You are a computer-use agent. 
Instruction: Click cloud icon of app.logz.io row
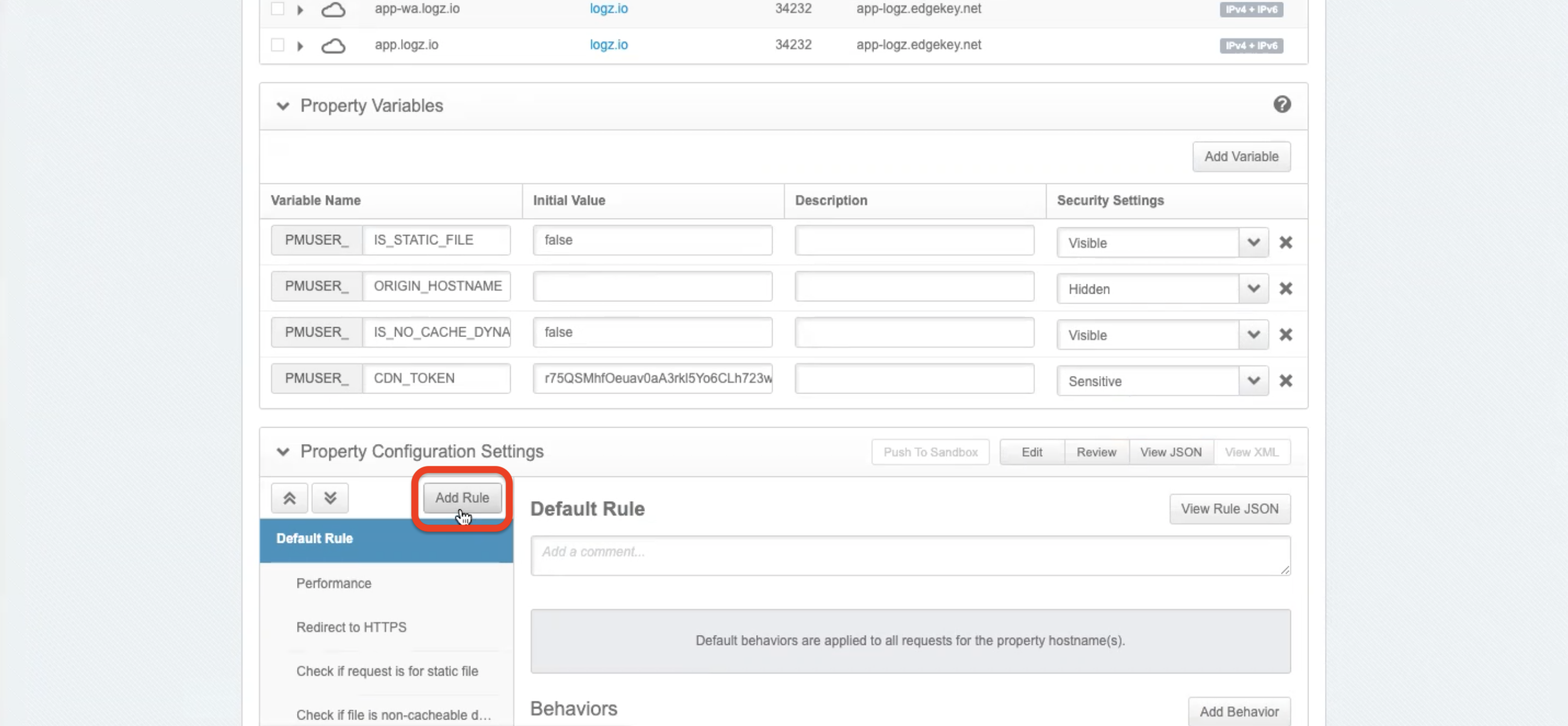(333, 46)
